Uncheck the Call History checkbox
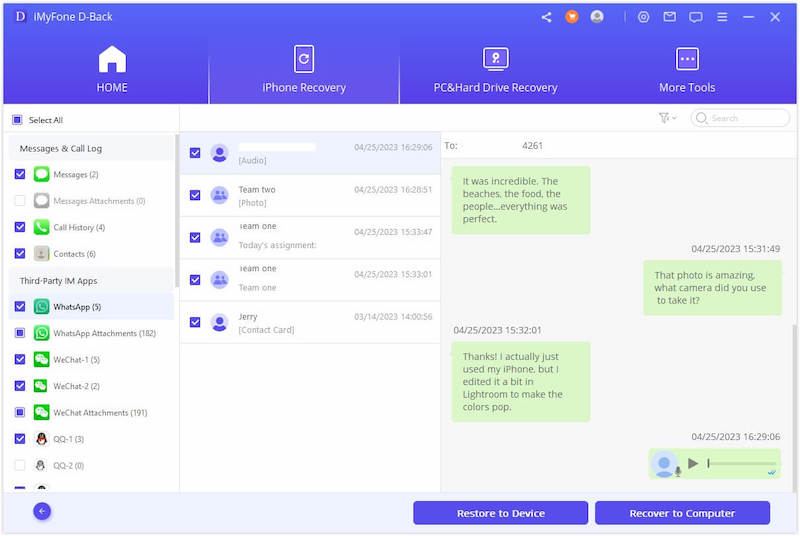 pos(20,227)
